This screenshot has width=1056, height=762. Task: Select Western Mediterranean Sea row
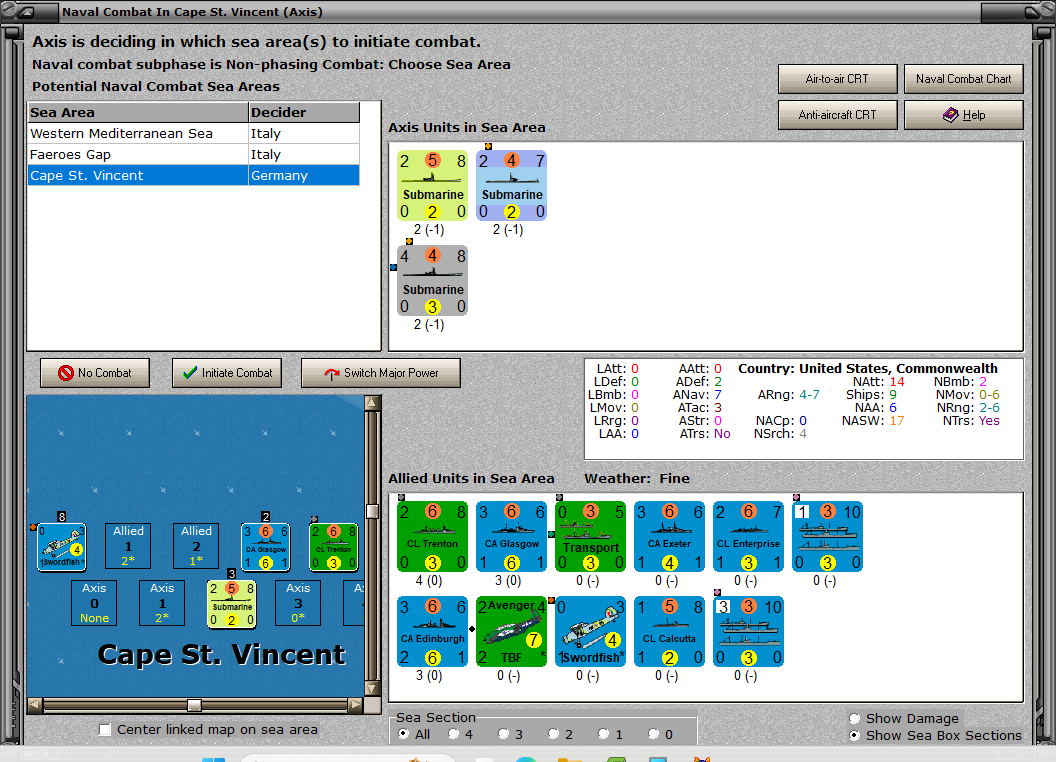[x=194, y=133]
